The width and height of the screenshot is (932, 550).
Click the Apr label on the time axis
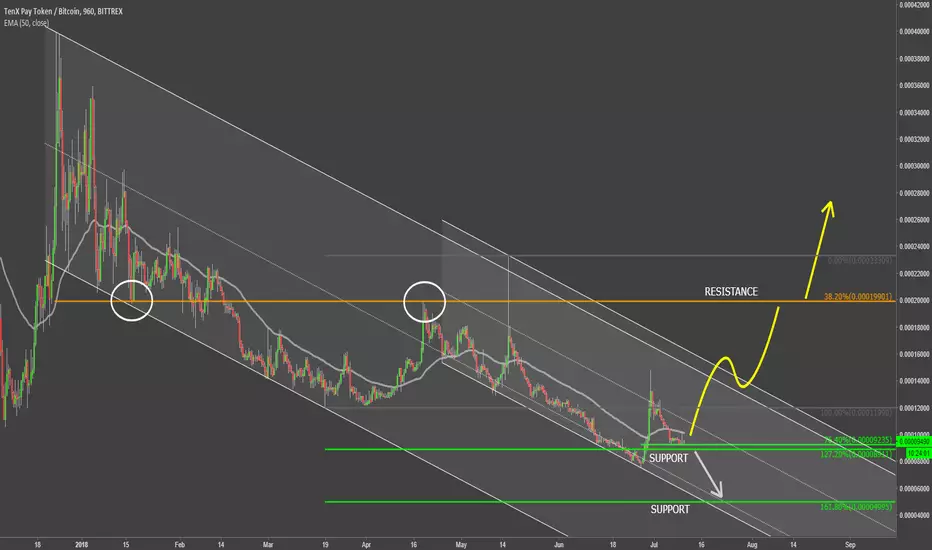pyautogui.click(x=366, y=545)
